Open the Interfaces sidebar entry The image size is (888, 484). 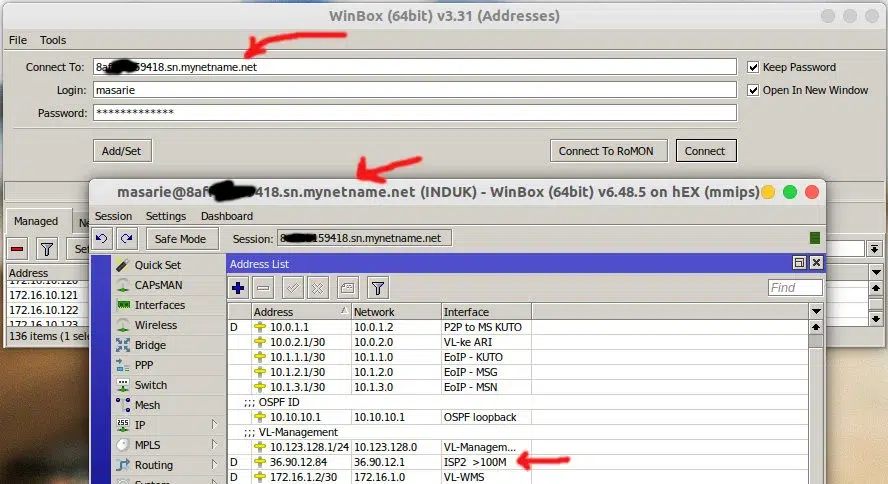pyautogui.click(x=160, y=305)
